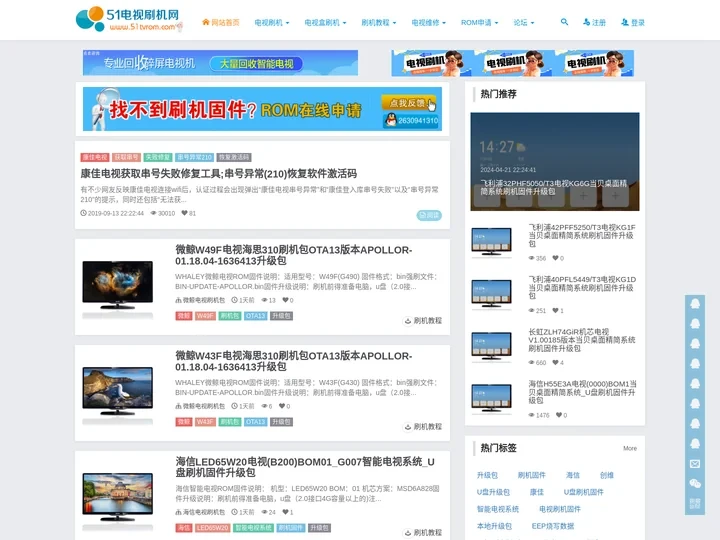Click the 登录 login link
The width and height of the screenshot is (720, 540).
click(x=633, y=22)
